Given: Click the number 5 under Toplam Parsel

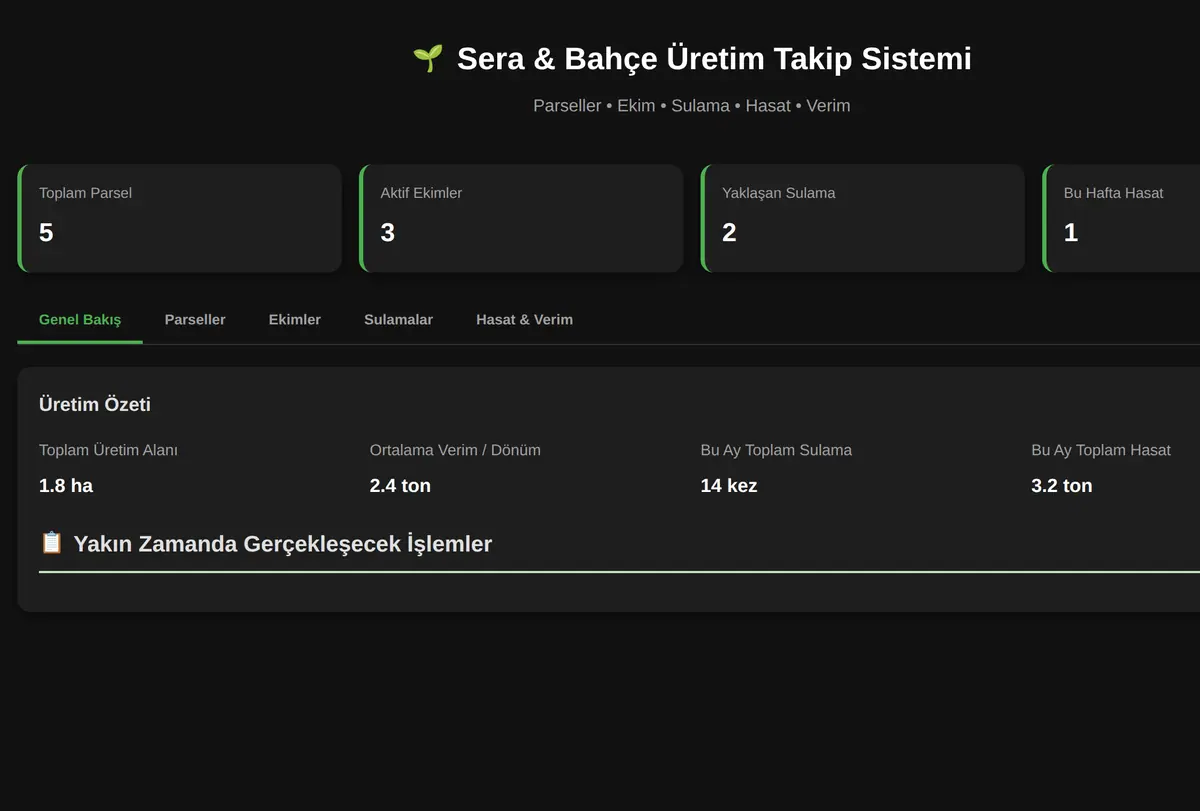Looking at the screenshot, I should click(x=46, y=233).
